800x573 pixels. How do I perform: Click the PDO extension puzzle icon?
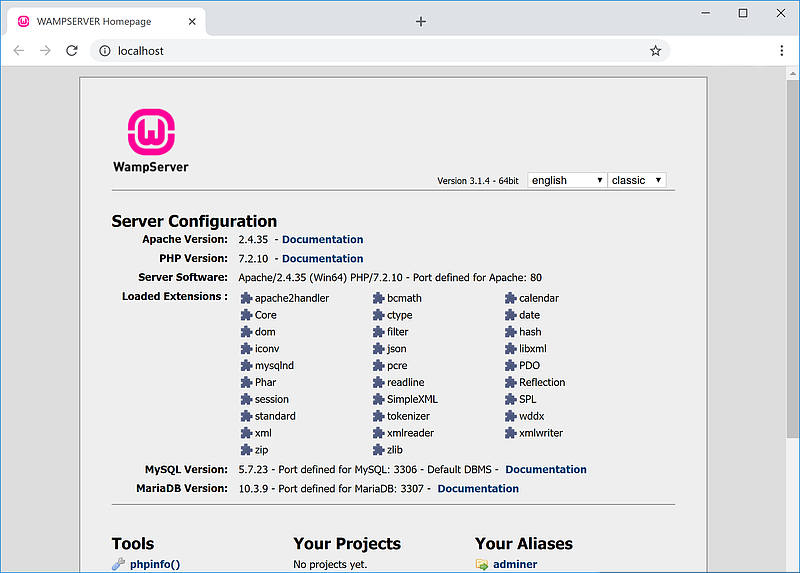click(511, 365)
